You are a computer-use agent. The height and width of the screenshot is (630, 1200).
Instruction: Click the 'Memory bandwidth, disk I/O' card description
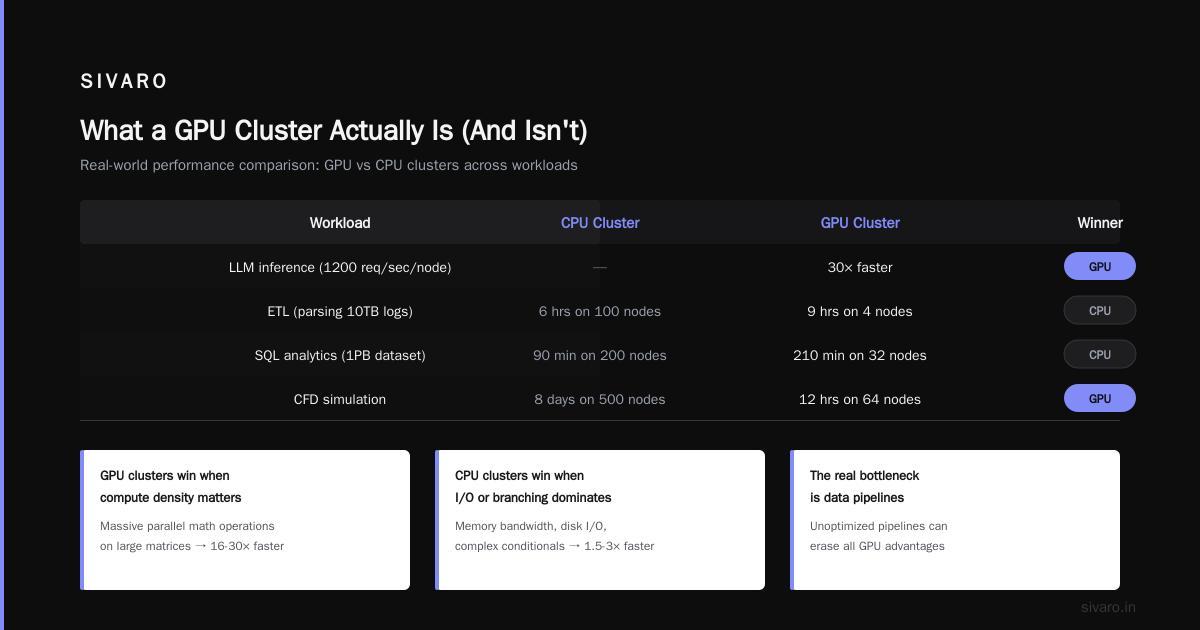click(x=555, y=536)
